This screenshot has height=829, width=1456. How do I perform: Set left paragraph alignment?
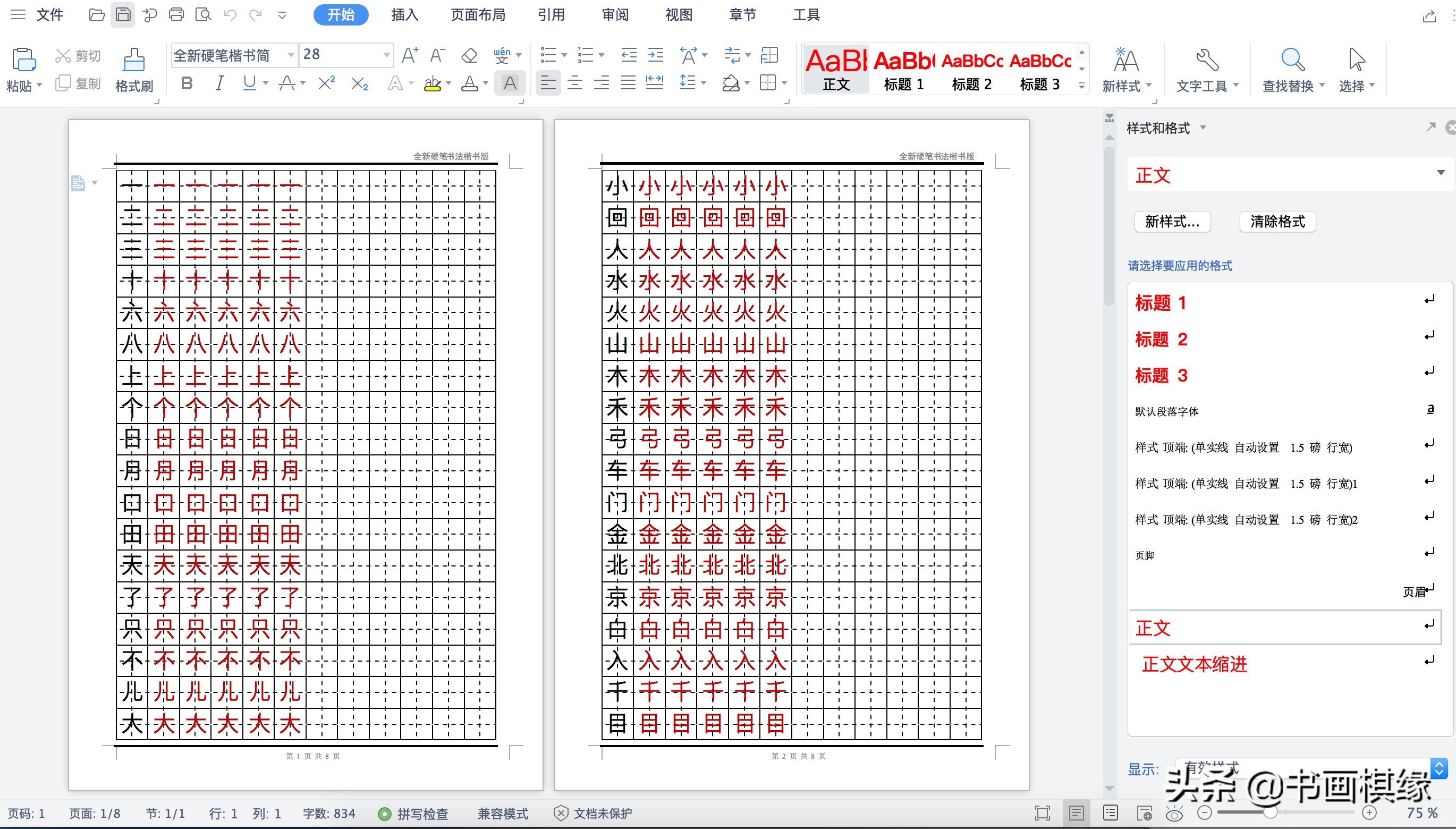[548, 84]
